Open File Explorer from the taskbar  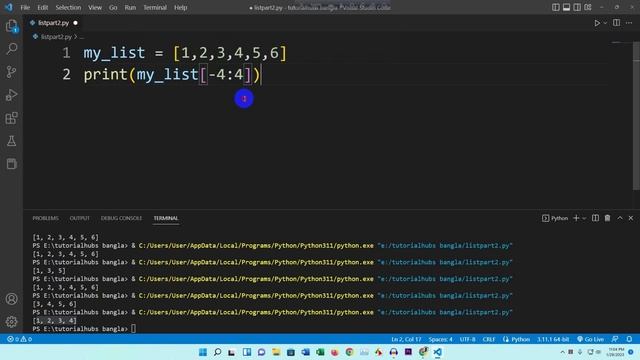point(276,352)
